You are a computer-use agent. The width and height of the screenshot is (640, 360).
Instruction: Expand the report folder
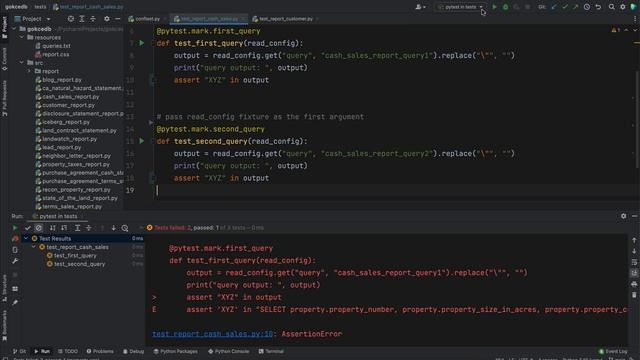pos(29,71)
